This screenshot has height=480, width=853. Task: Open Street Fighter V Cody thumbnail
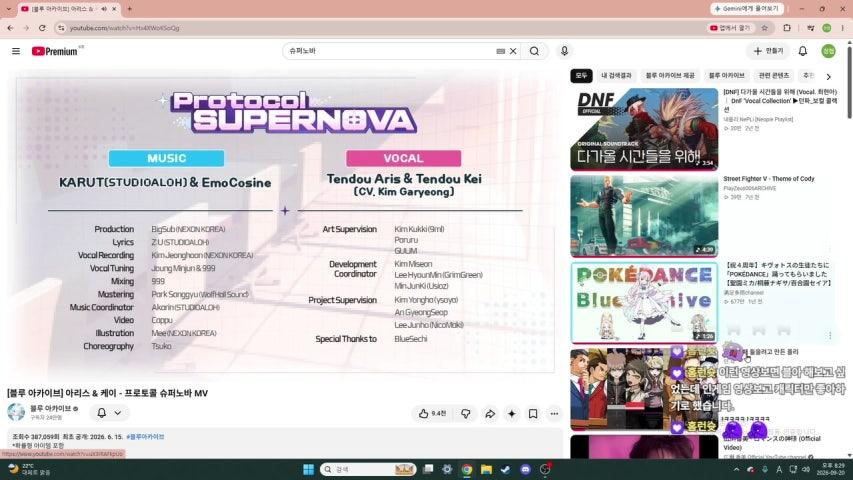click(x=644, y=216)
